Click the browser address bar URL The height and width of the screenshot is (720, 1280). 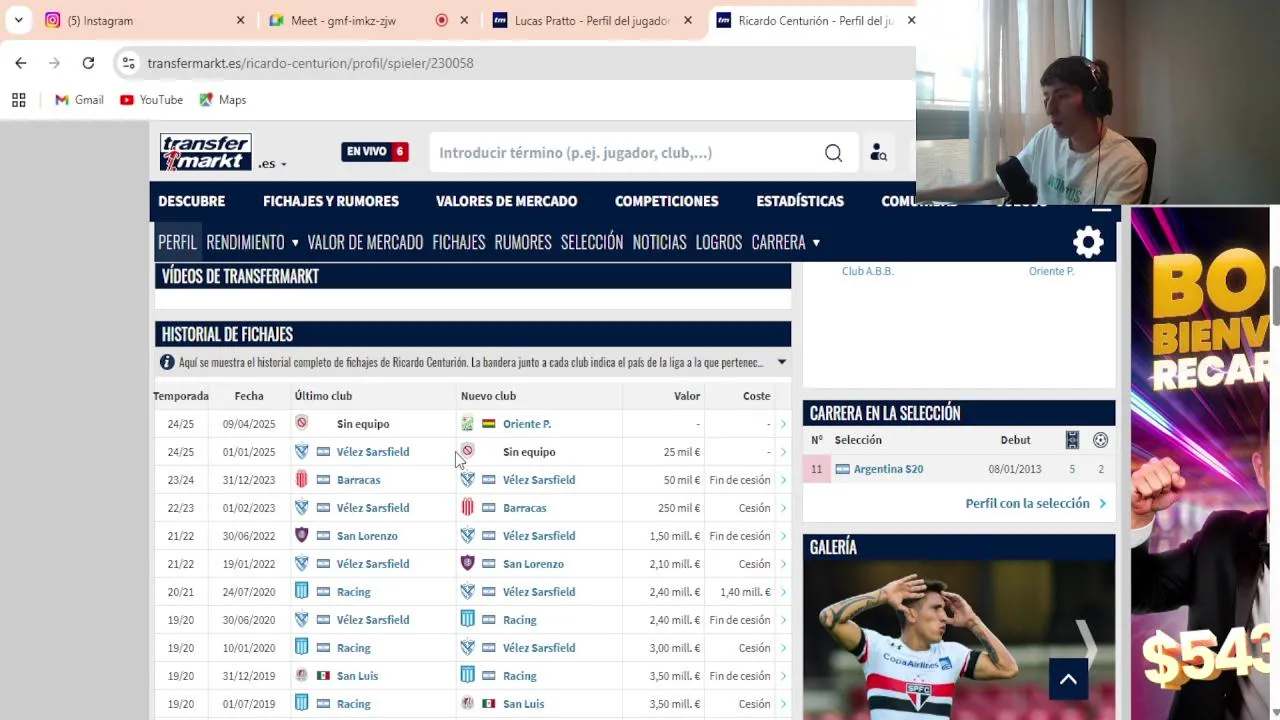pyautogui.click(x=310, y=63)
